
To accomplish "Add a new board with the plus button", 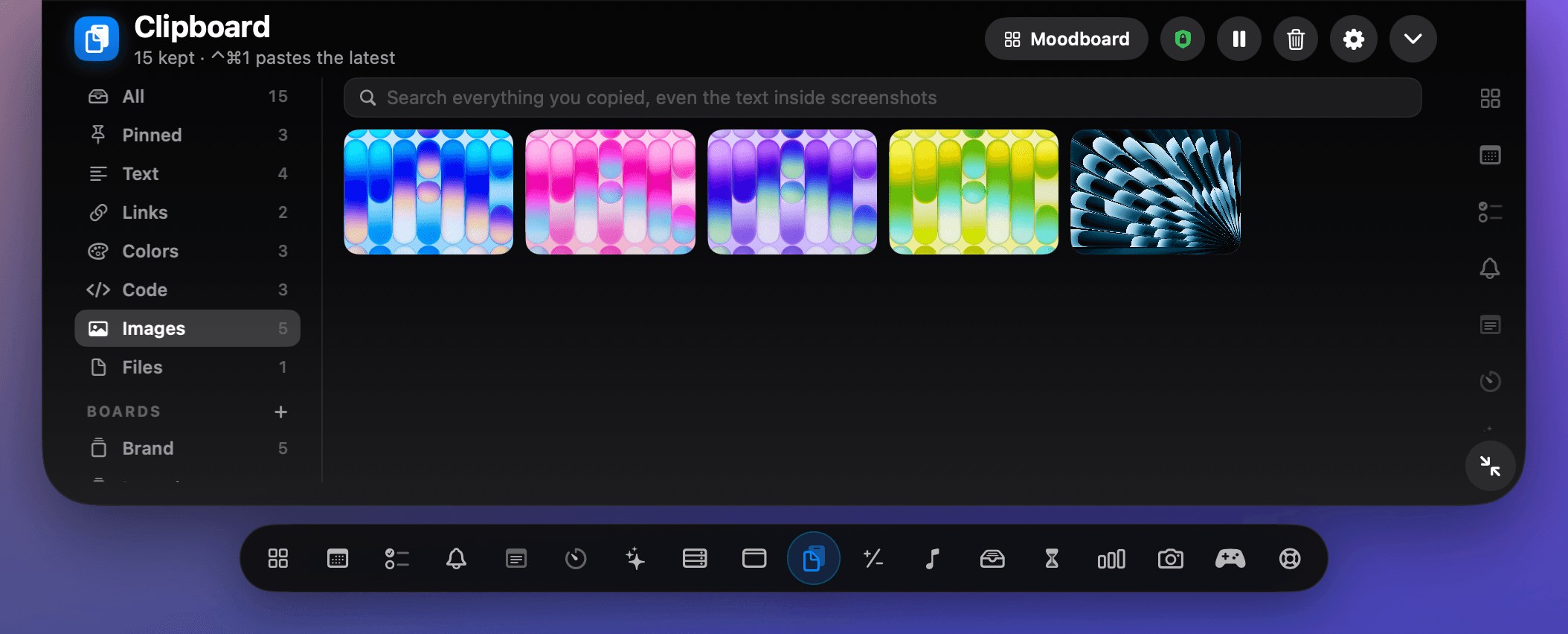I will [x=280, y=412].
